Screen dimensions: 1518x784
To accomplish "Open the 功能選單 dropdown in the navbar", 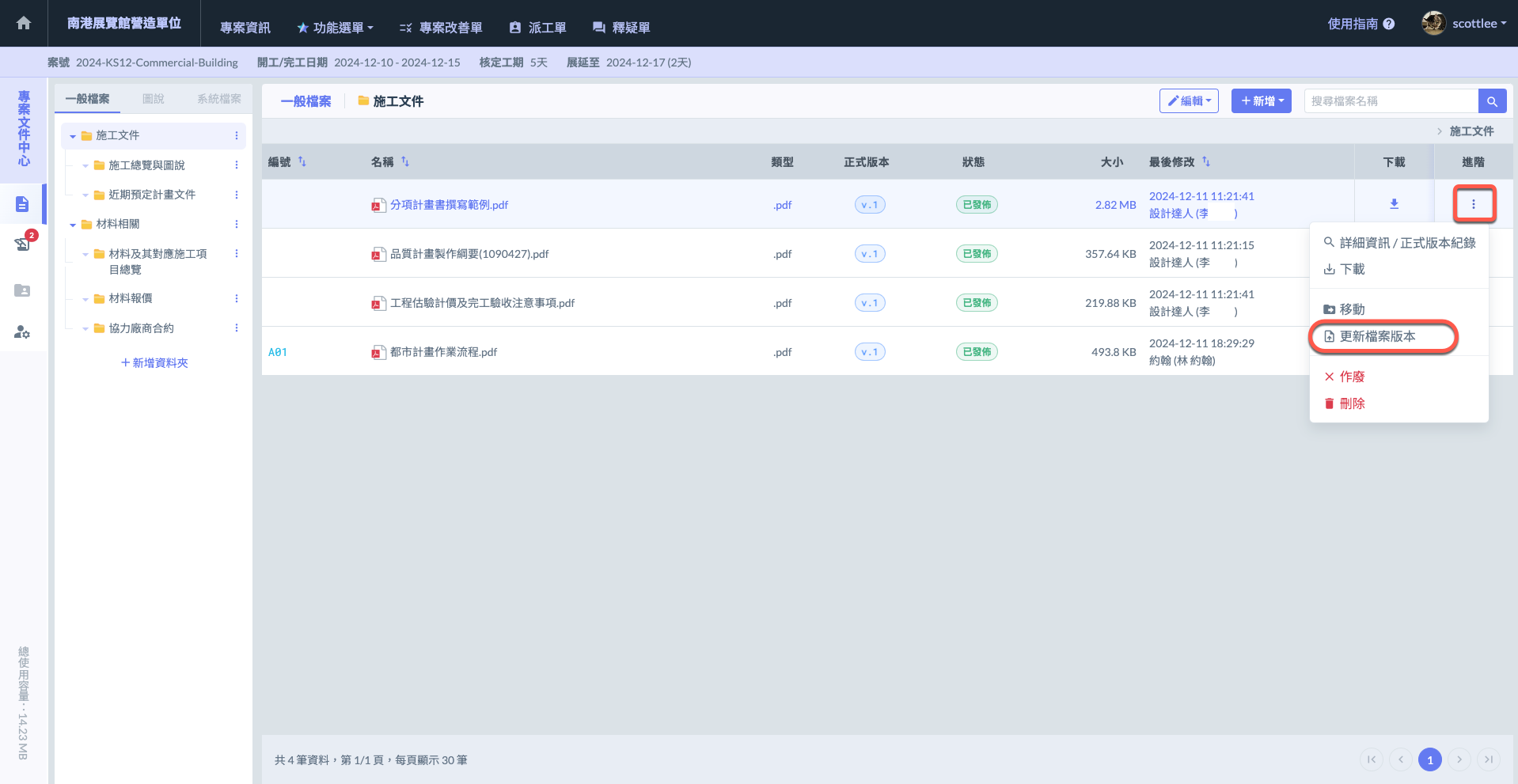I will tap(335, 28).
